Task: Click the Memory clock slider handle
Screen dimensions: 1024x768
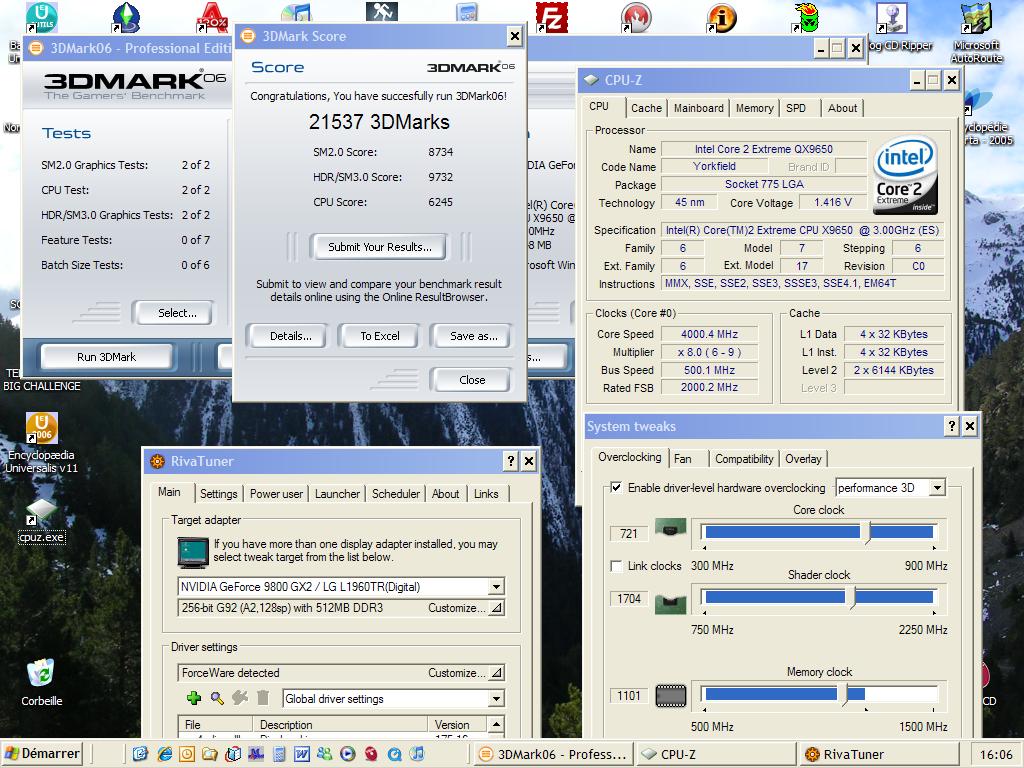Action: pyautogui.click(x=844, y=695)
